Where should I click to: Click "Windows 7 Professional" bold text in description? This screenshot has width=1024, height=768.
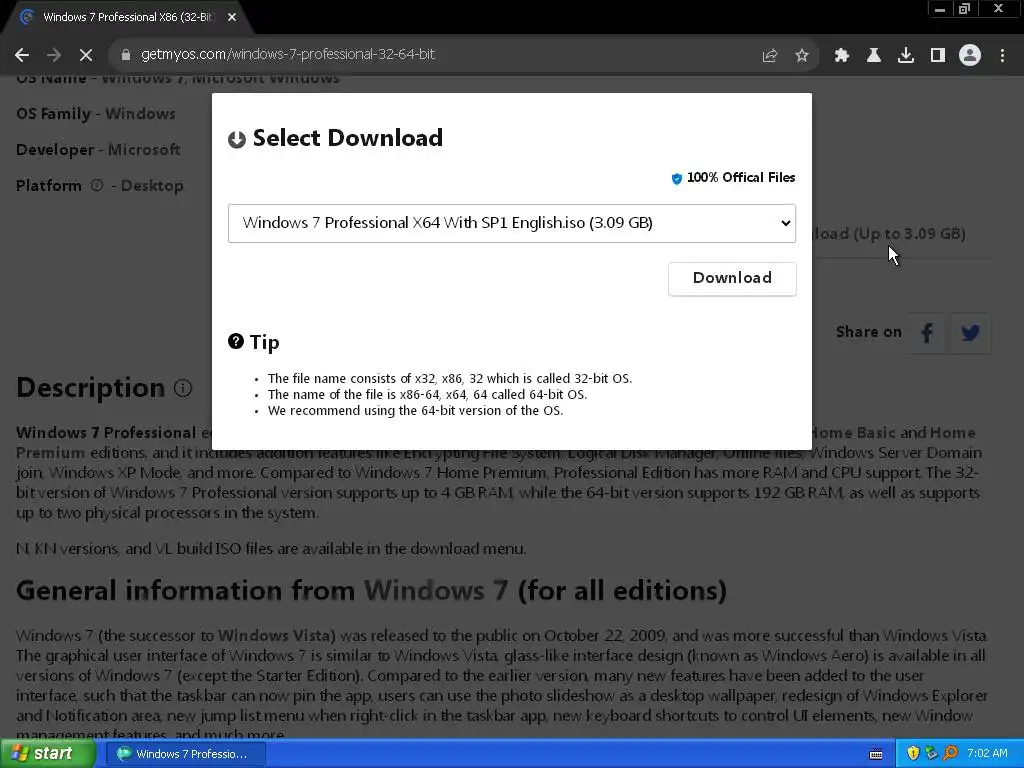tap(106, 432)
